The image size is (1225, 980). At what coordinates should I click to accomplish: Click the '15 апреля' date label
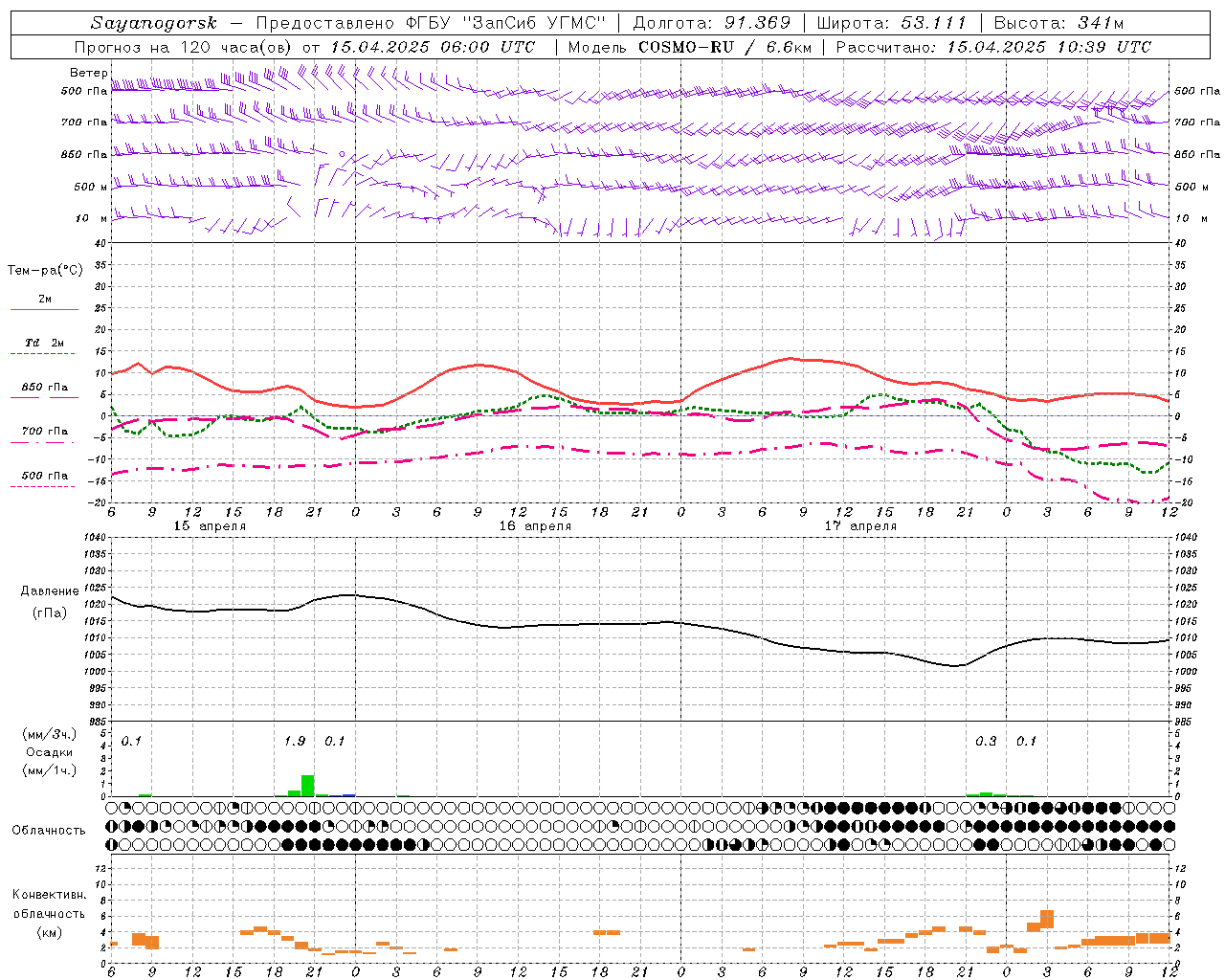tap(210, 526)
